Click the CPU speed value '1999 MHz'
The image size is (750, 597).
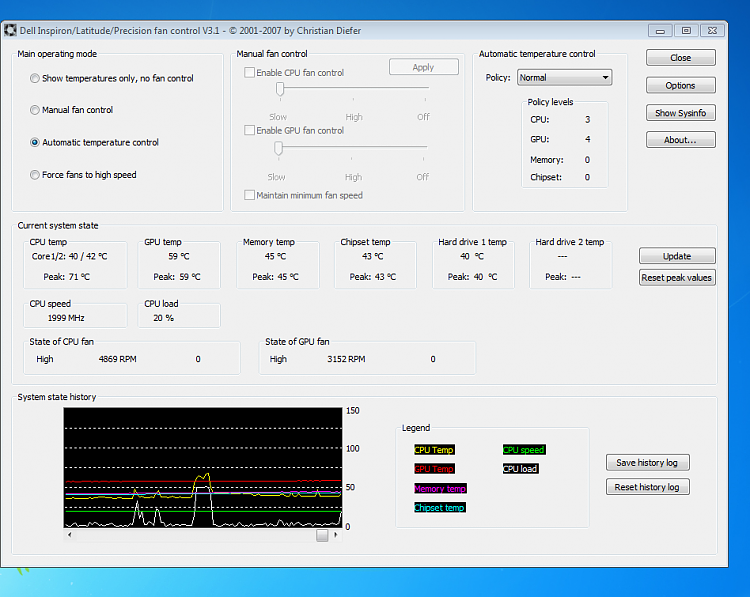coord(66,318)
